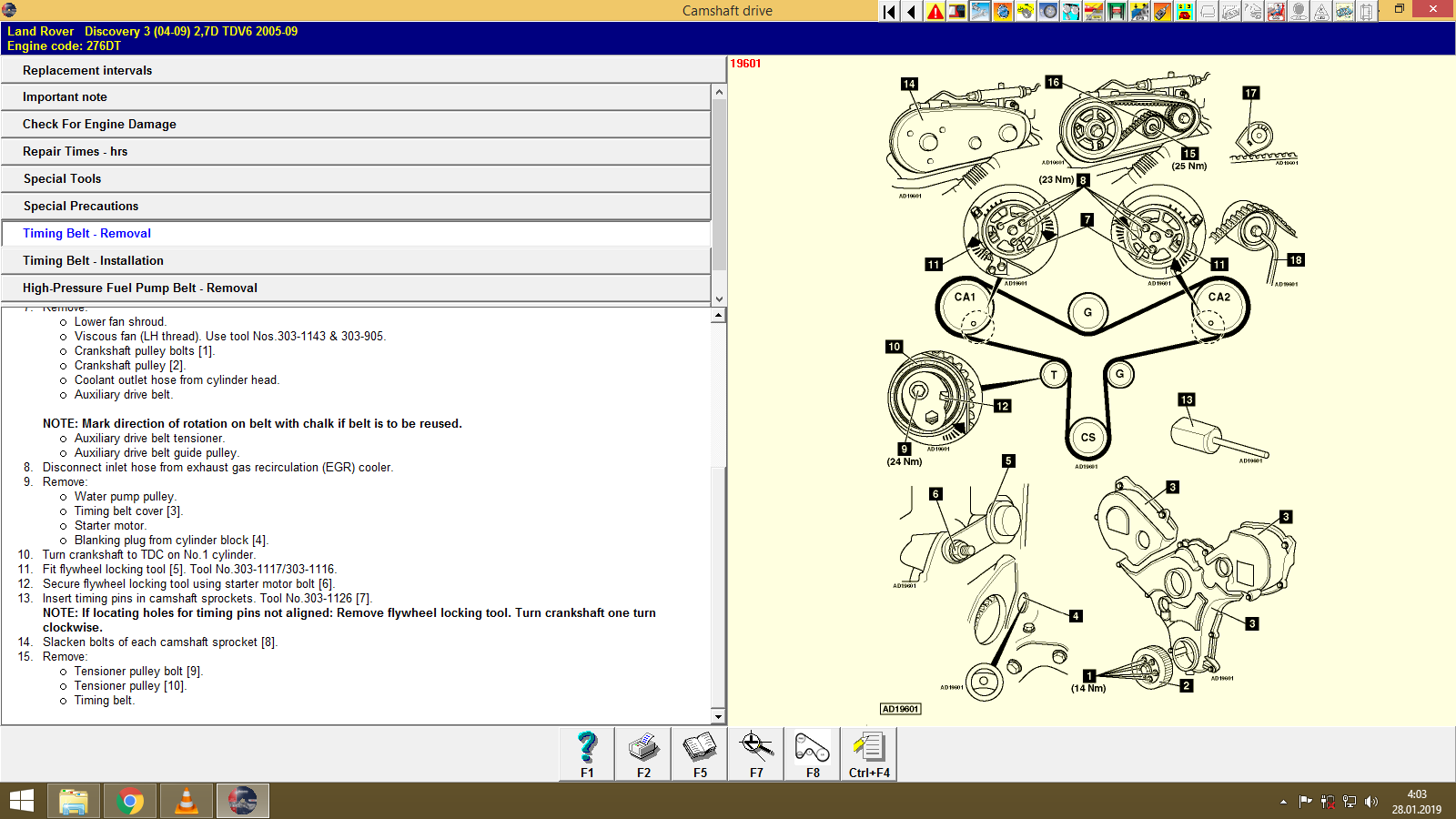Launch Google Chrome from the taskbar
The width and height of the screenshot is (1456, 819).
129,801
